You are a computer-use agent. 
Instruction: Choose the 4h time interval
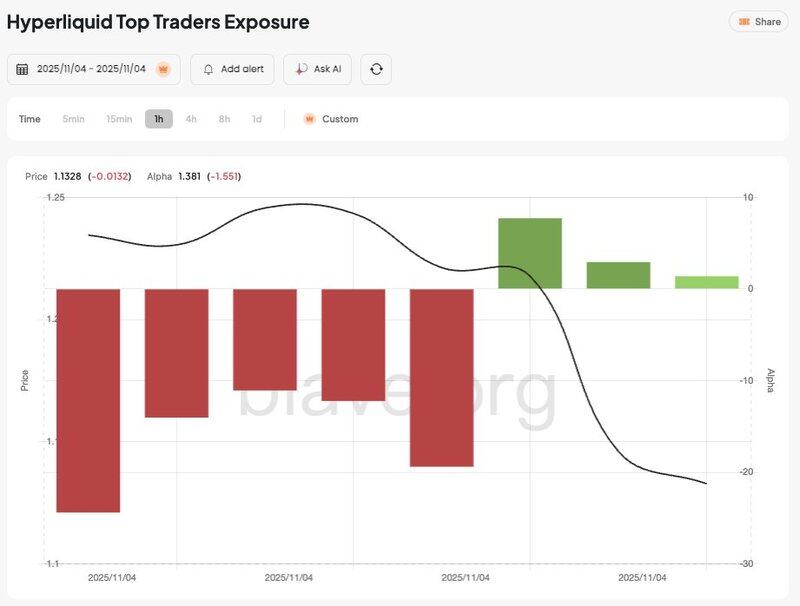[191, 119]
